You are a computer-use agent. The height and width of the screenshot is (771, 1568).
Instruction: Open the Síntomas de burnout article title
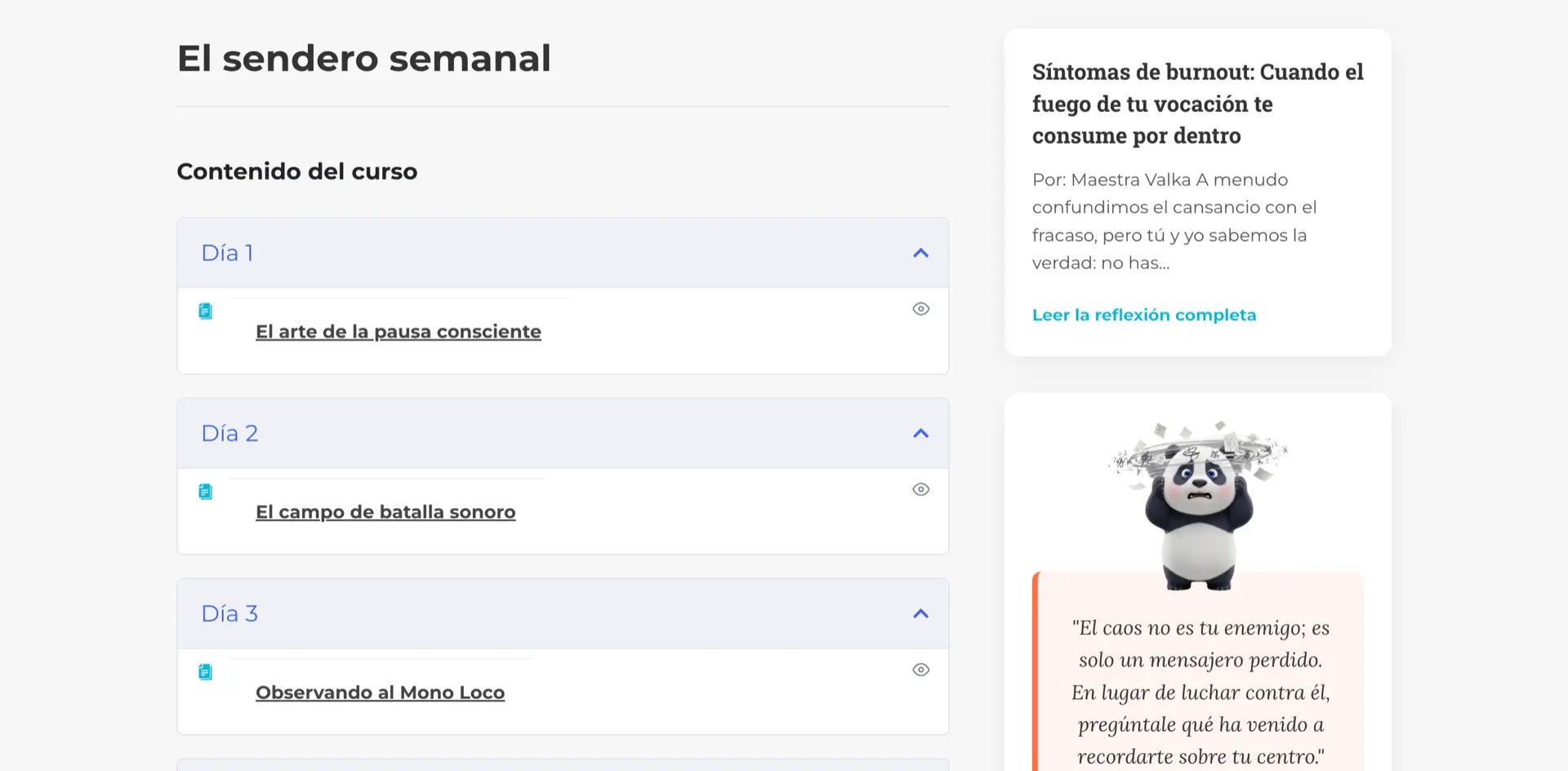point(1197,104)
